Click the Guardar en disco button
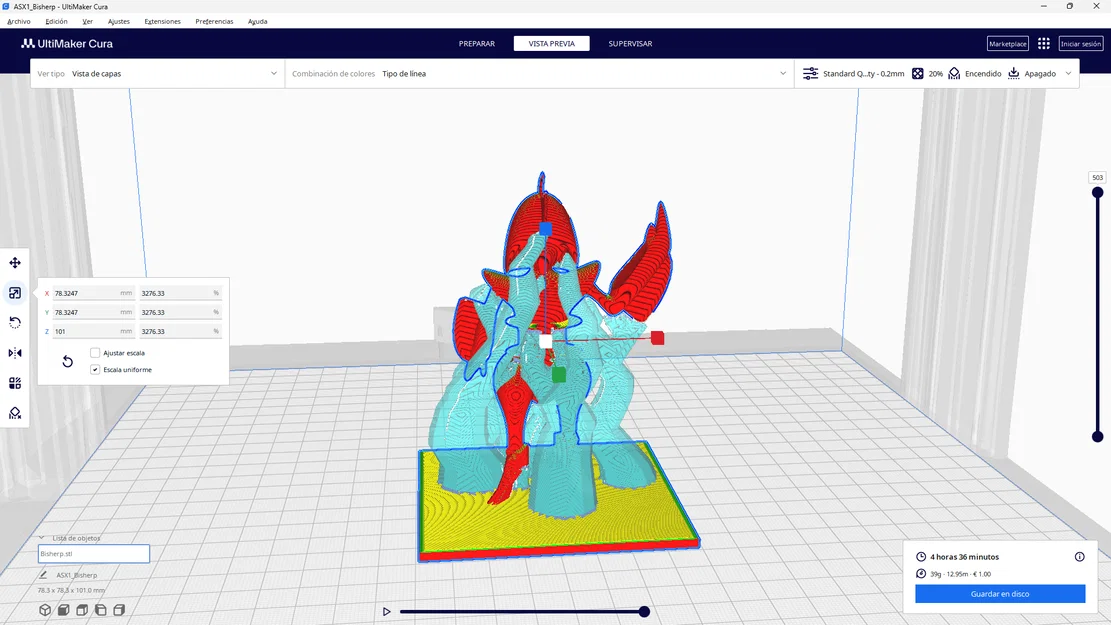 click(x=999, y=593)
